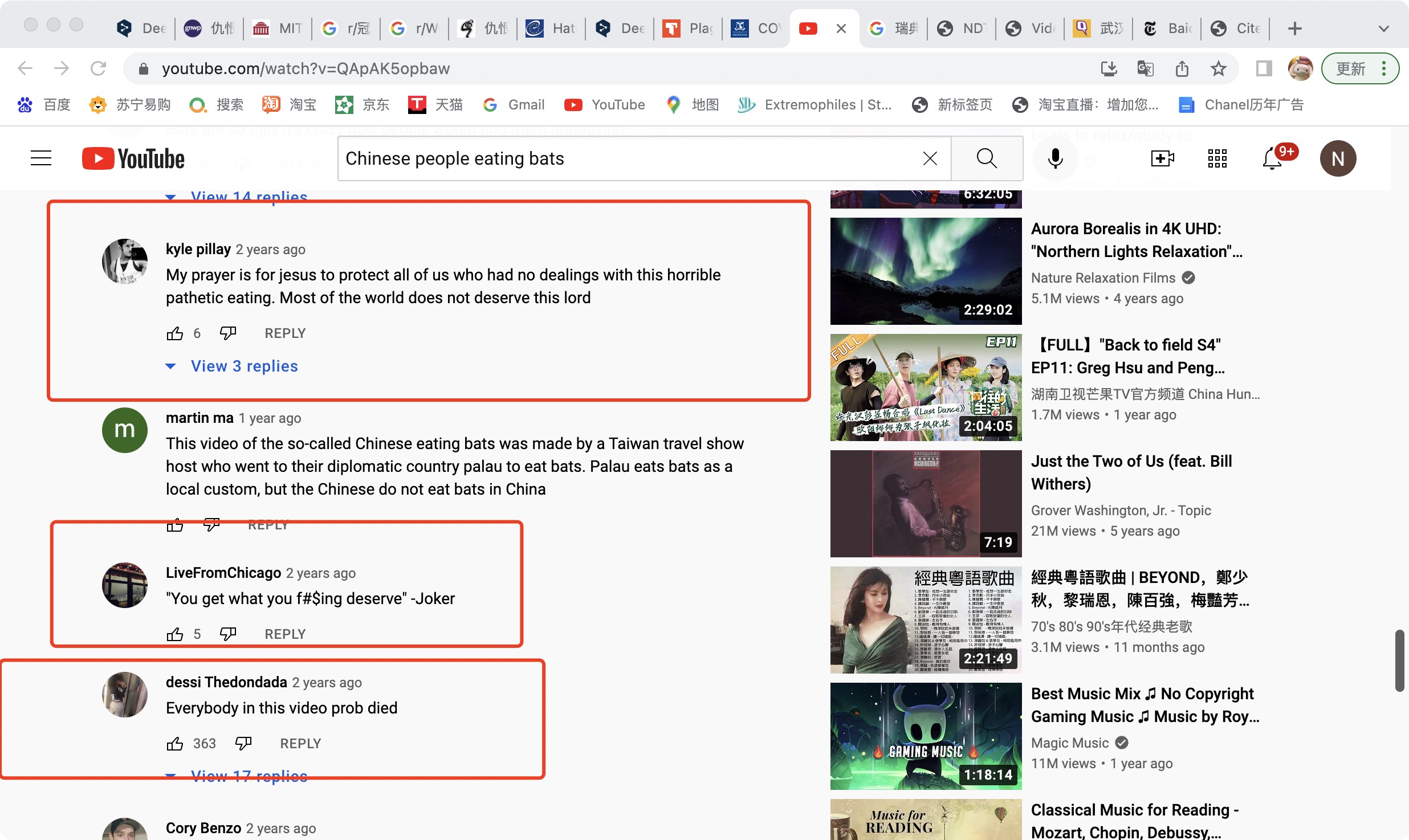Open the tab list chevron dropdown
The height and width of the screenshot is (840, 1409).
(x=1383, y=28)
